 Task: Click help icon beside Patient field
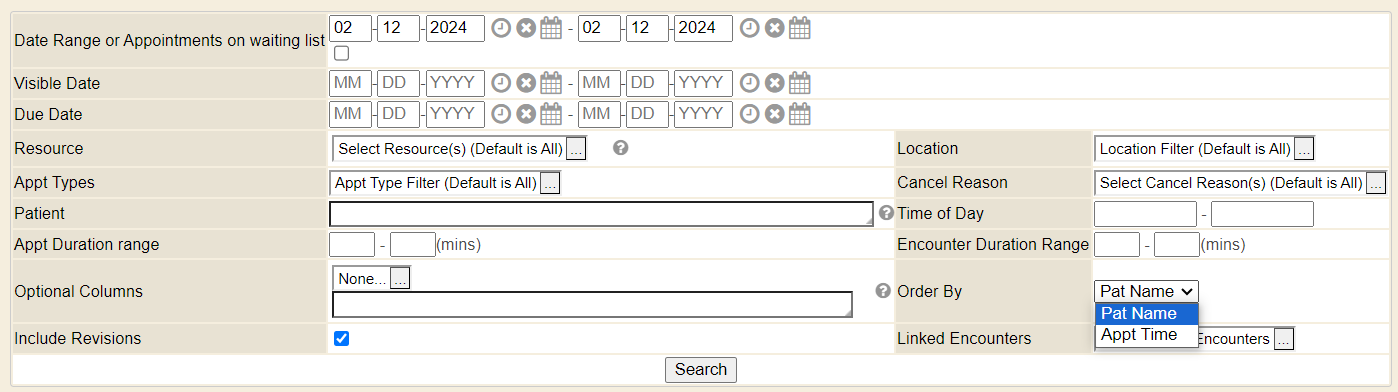click(x=885, y=213)
